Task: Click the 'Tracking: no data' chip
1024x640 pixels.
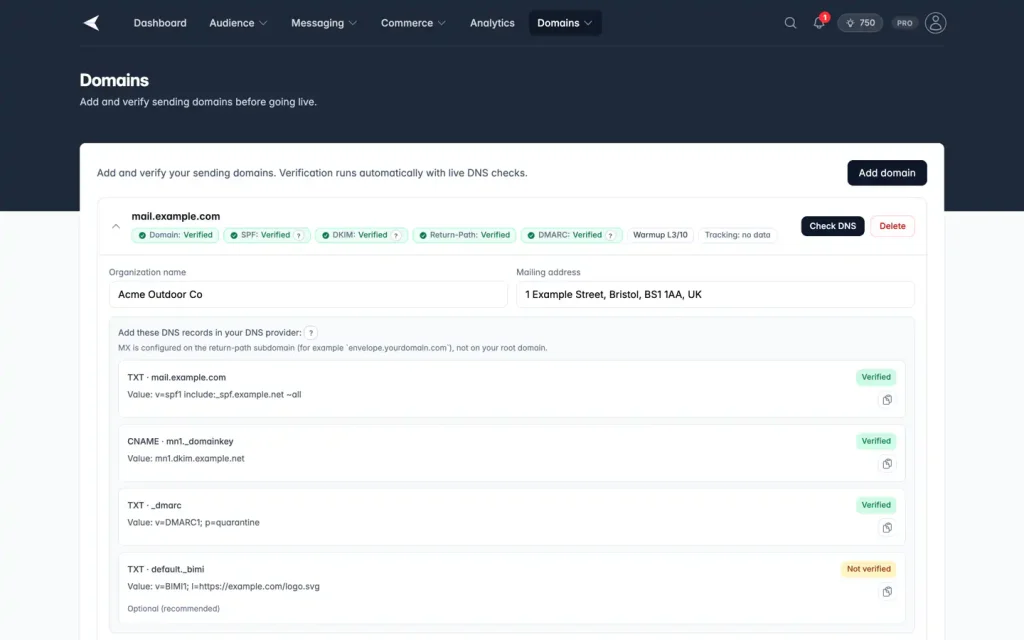Action: pyautogui.click(x=737, y=235)
